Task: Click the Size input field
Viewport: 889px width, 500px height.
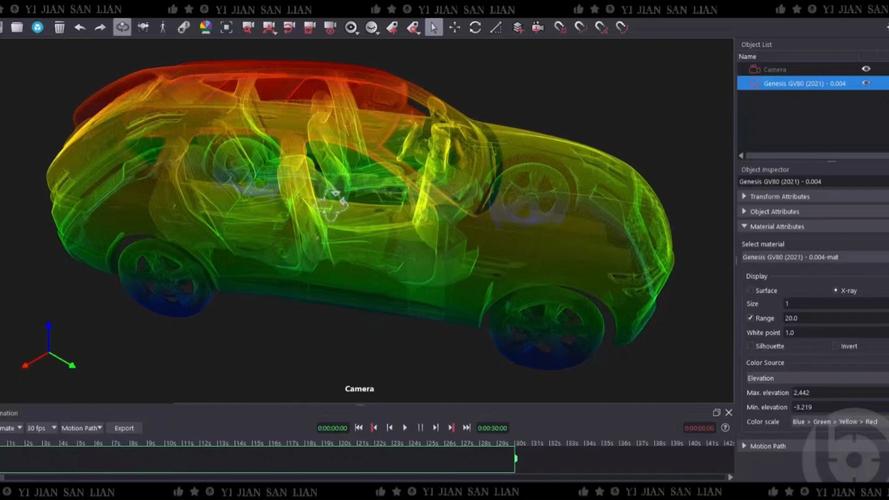Action: coord(836,304)
